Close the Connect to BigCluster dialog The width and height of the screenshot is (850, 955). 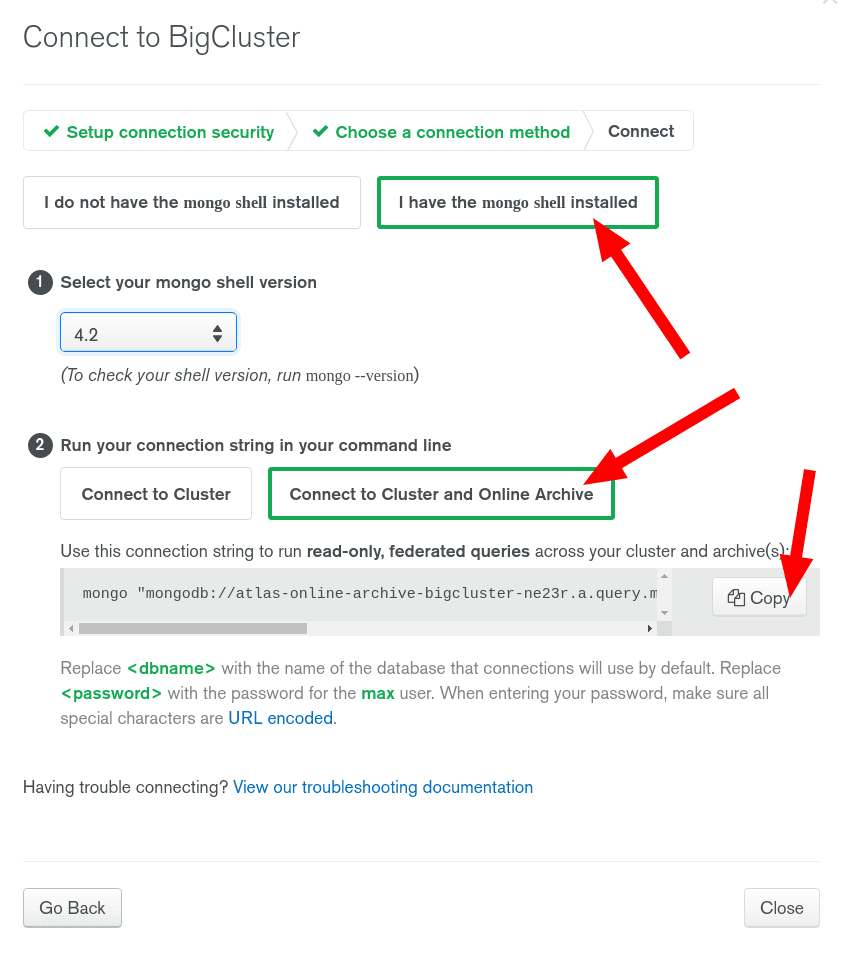coord(781,908)
